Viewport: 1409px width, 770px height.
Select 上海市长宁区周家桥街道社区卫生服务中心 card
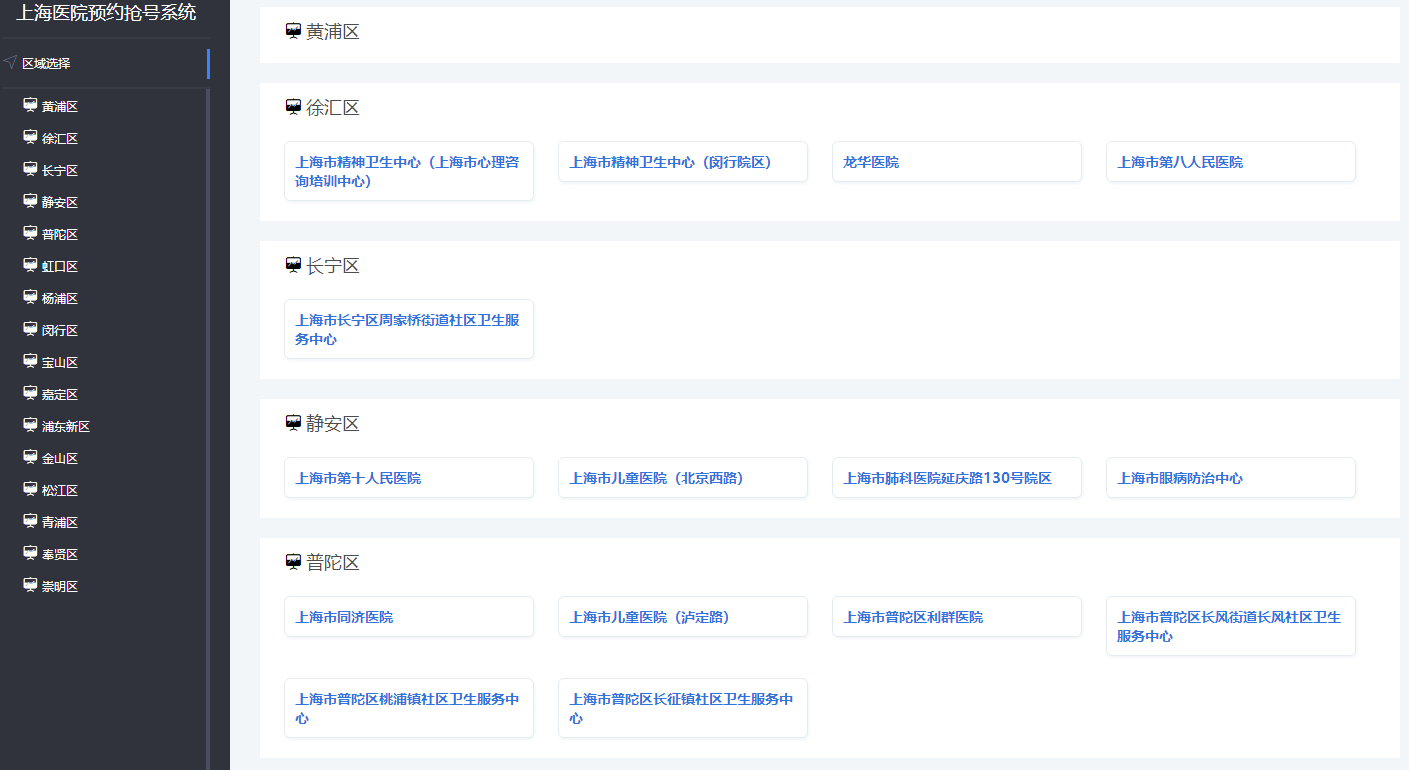408,329
